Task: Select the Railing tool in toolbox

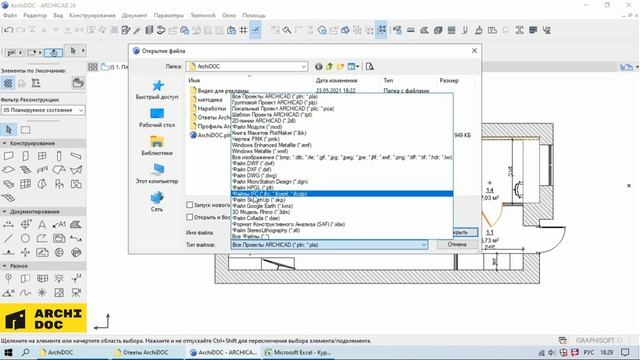Action: [x=42, y=170]
